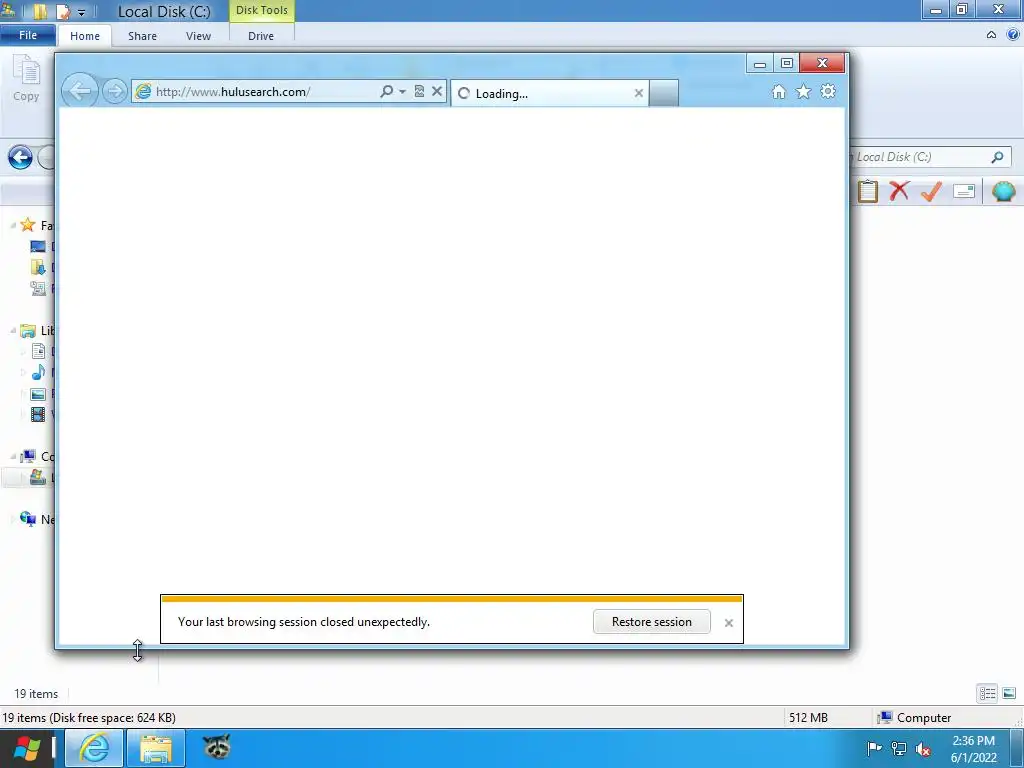Switch to details view button in status bar

[x=987, y=694]
